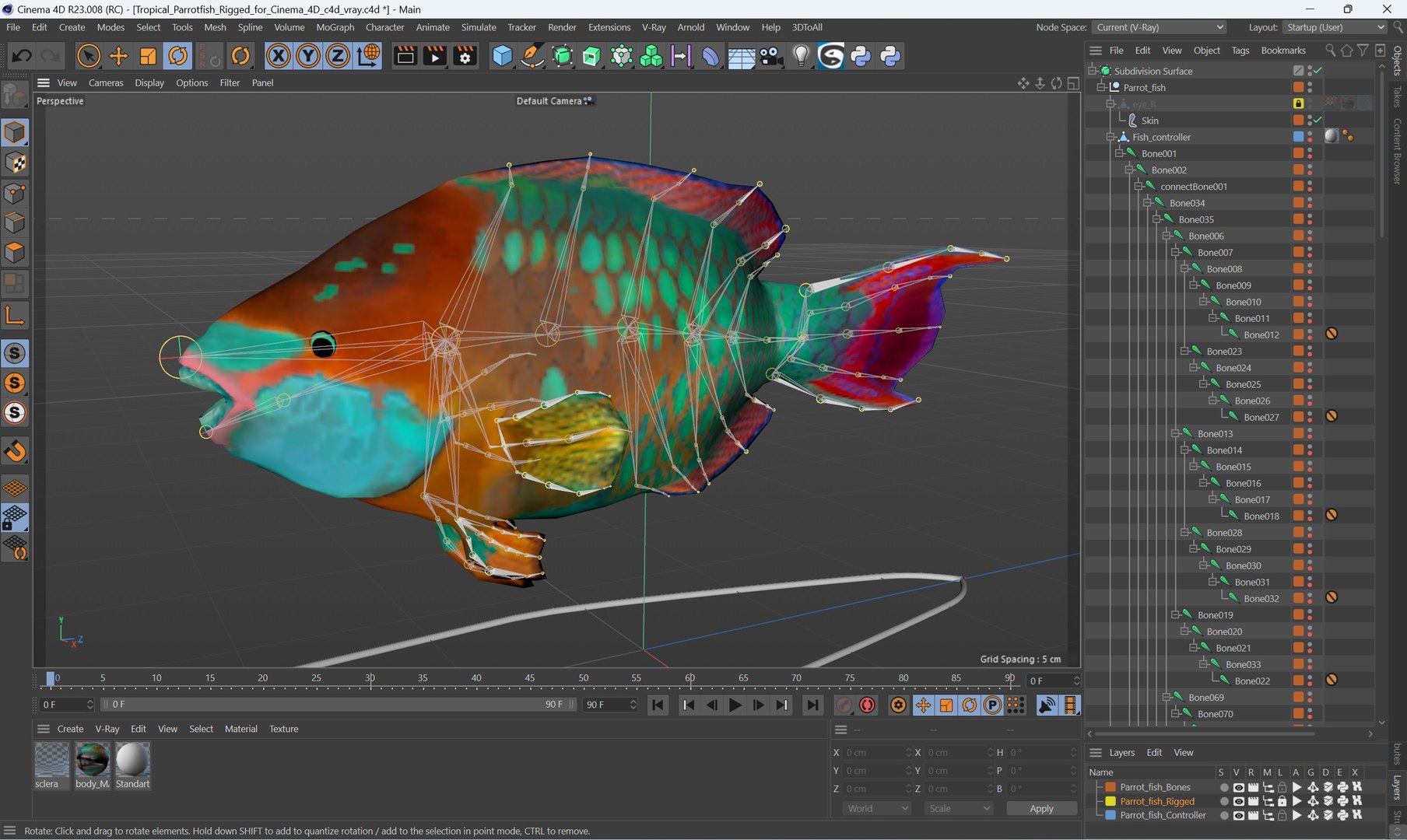Image resolution: width=1407 pixels, height=840 pixels.
Task: Toggle visibility eye of Parrot_fish_Bones layer
Action: [x=1238, y=787]
